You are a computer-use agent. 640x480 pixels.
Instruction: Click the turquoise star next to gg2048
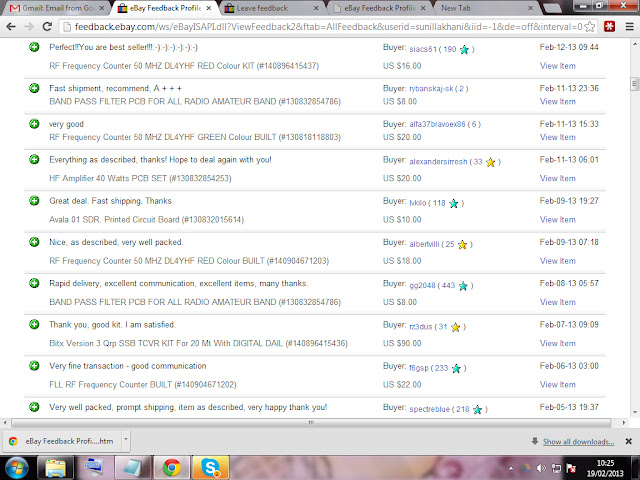(463, 286)
